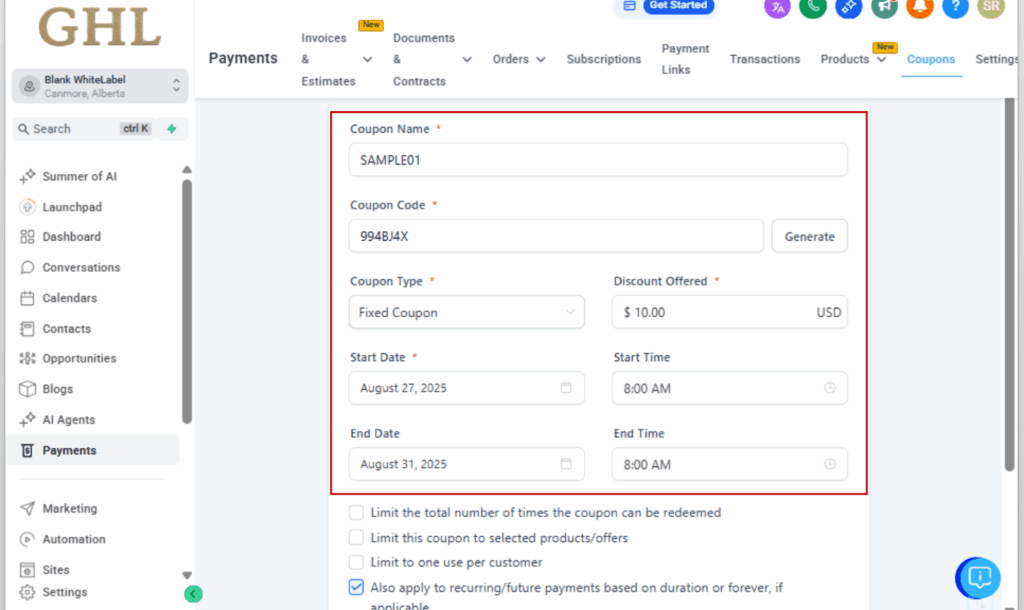The width and height of the screenshot is (1024, 610).
Task: Open the Summer of AI sparkle icon
Action: (x=27, y=176)
